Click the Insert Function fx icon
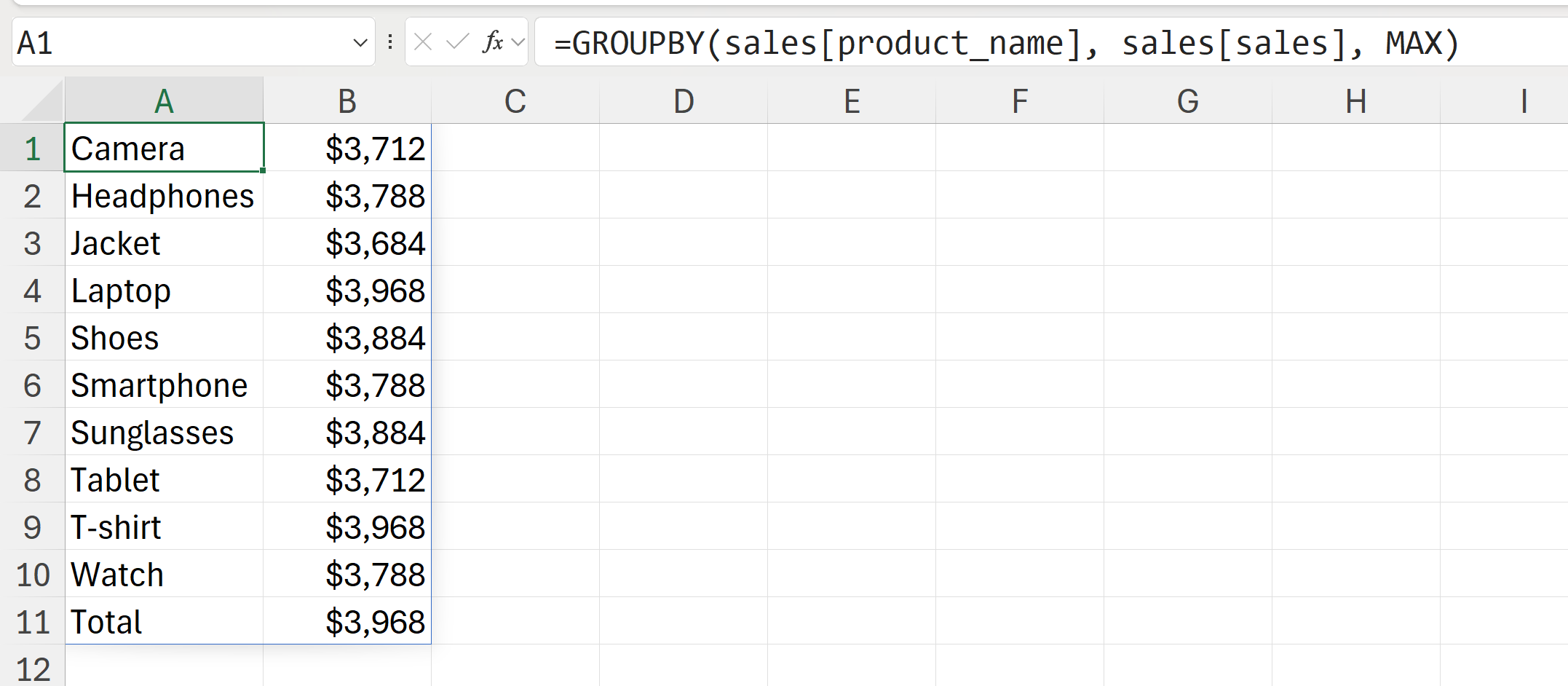Screen dimensions: 1568x686 493,42
